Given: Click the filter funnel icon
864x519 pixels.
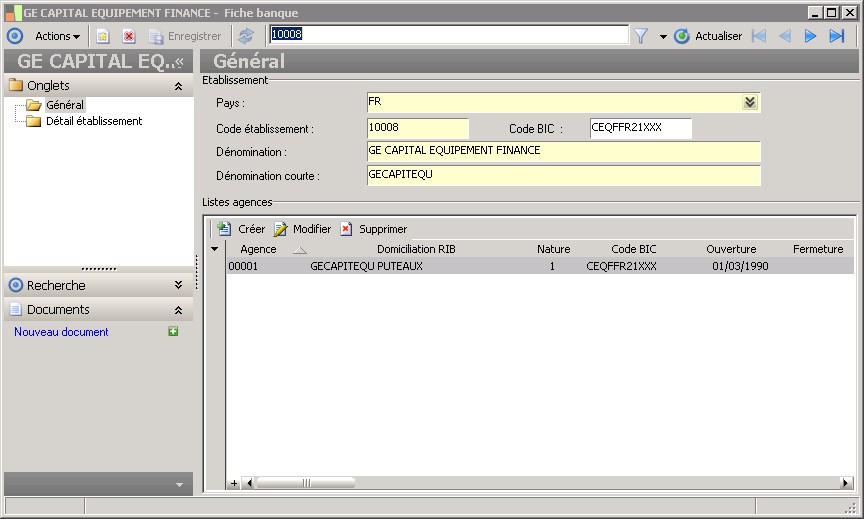Looking at the screenshot, I should (x=641, y=36).
